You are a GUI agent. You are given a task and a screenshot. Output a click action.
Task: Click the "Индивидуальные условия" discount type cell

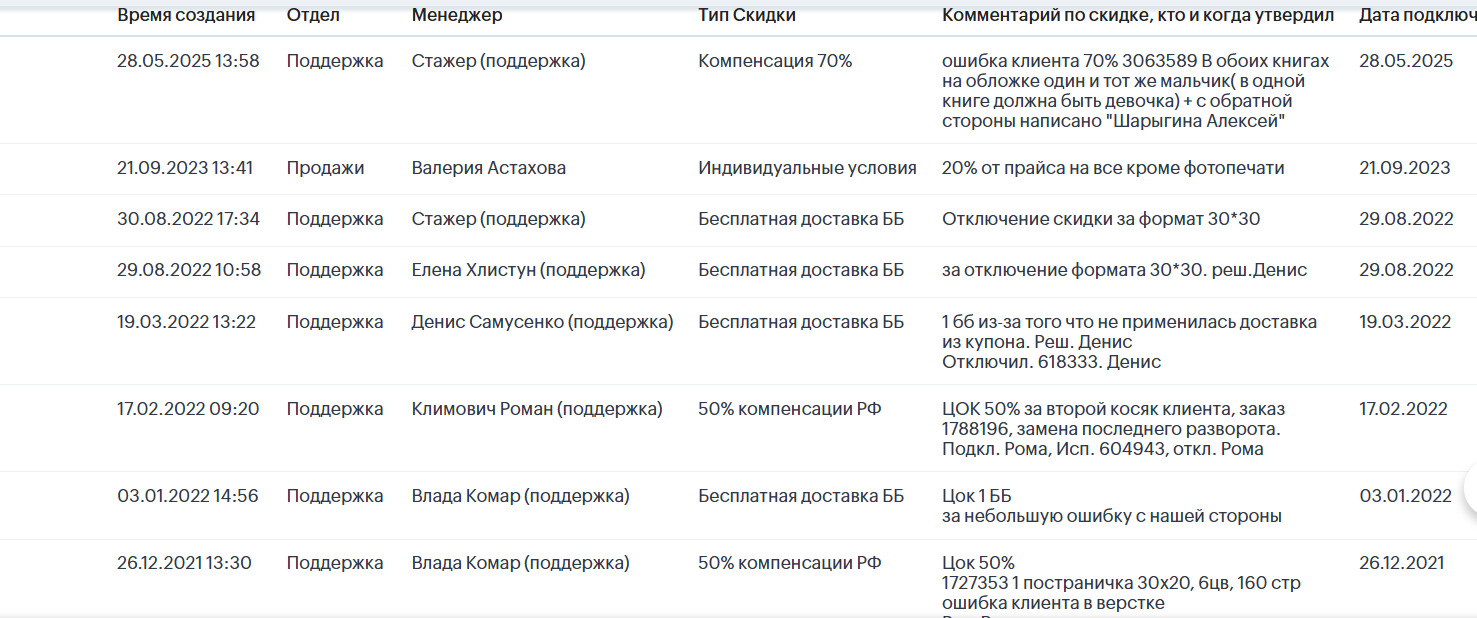coord(807,168)
